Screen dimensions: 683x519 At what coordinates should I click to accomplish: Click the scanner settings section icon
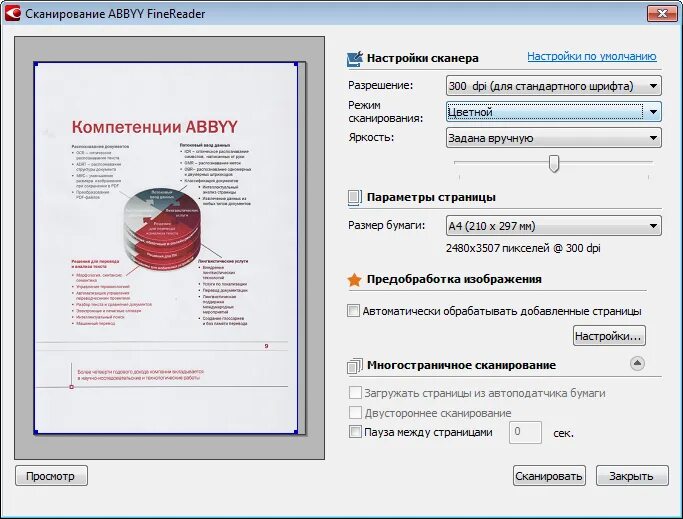click(x=355, y=59)
